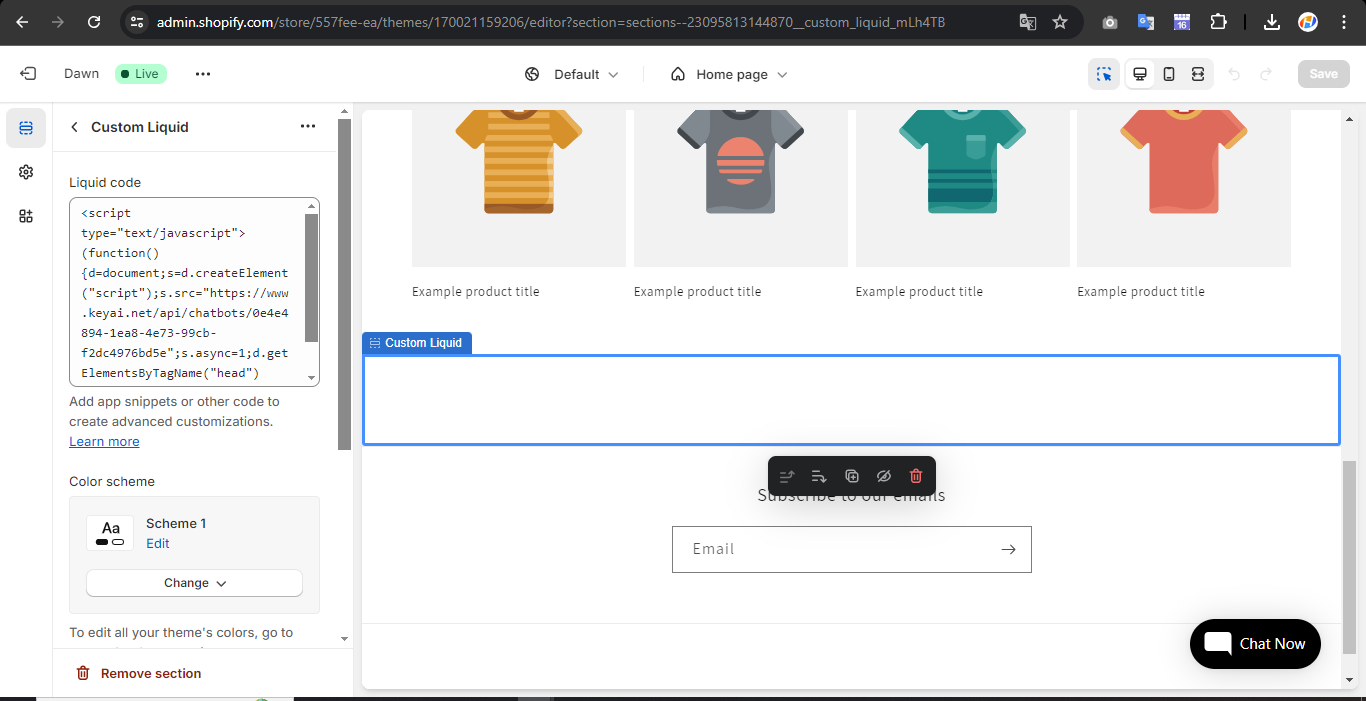
Task: Open the theme actions three-dot menu
Action: 203,74
